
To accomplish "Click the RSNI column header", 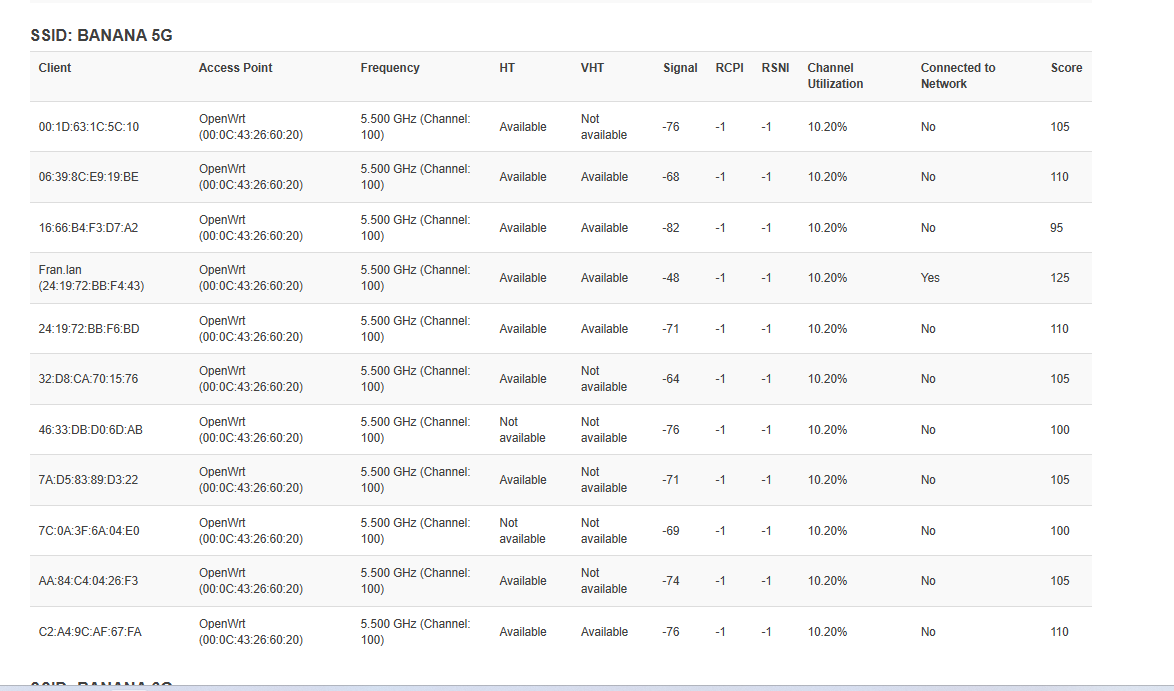I will (x=775, y=68).
